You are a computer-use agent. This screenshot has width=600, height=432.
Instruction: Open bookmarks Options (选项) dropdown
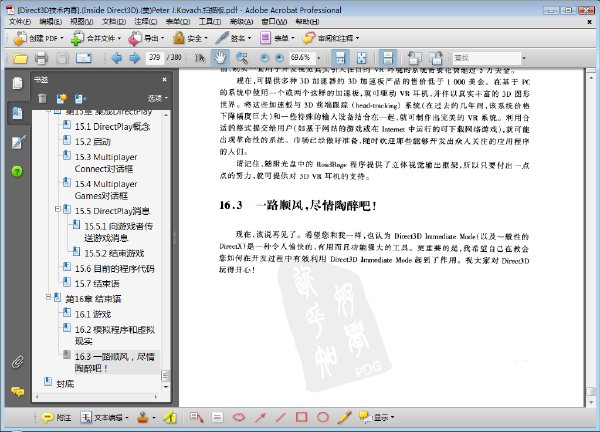pyautogui.click(x=157, y=98)
